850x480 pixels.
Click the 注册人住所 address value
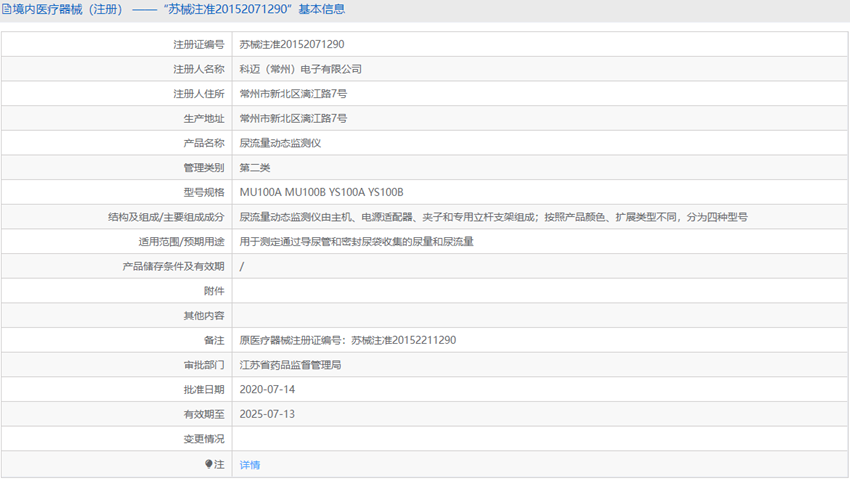pyautogui.click(x=293, y=94)
